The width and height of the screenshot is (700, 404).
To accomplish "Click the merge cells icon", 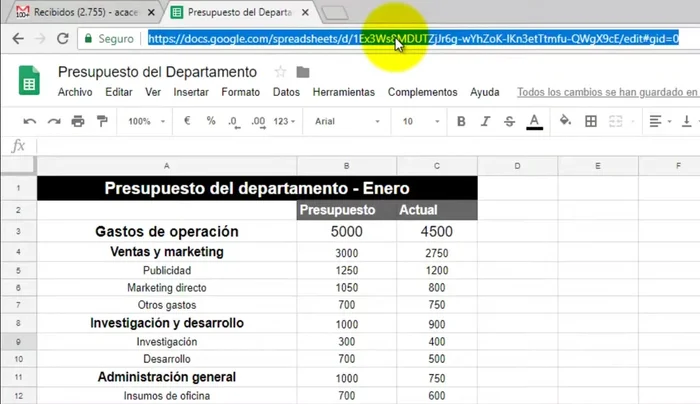I will coord(616,121).
